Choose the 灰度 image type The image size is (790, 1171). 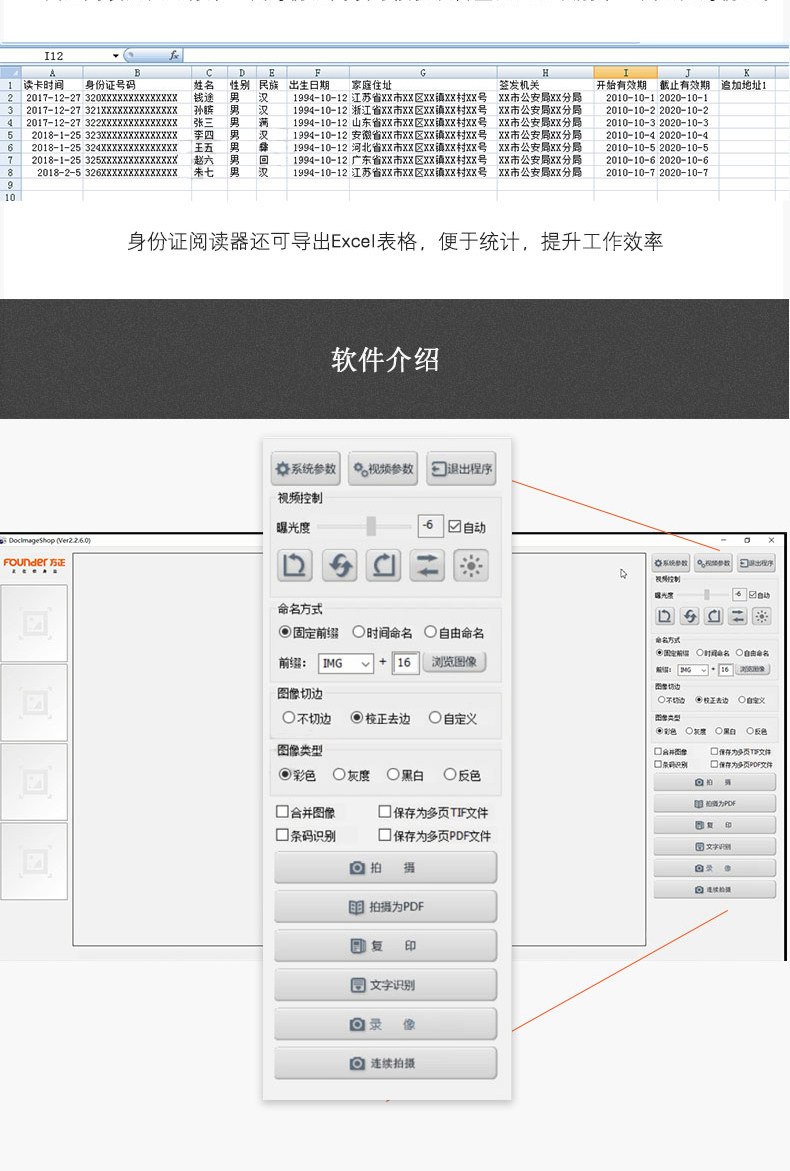pos(339,774)
